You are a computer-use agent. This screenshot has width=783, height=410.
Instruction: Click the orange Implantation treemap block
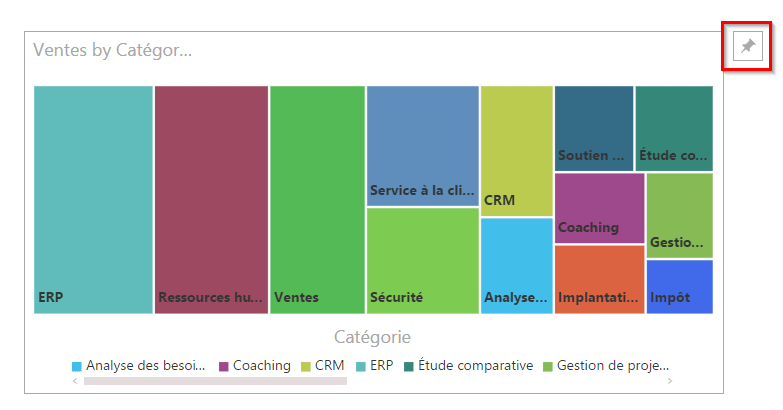pos(599,279)
